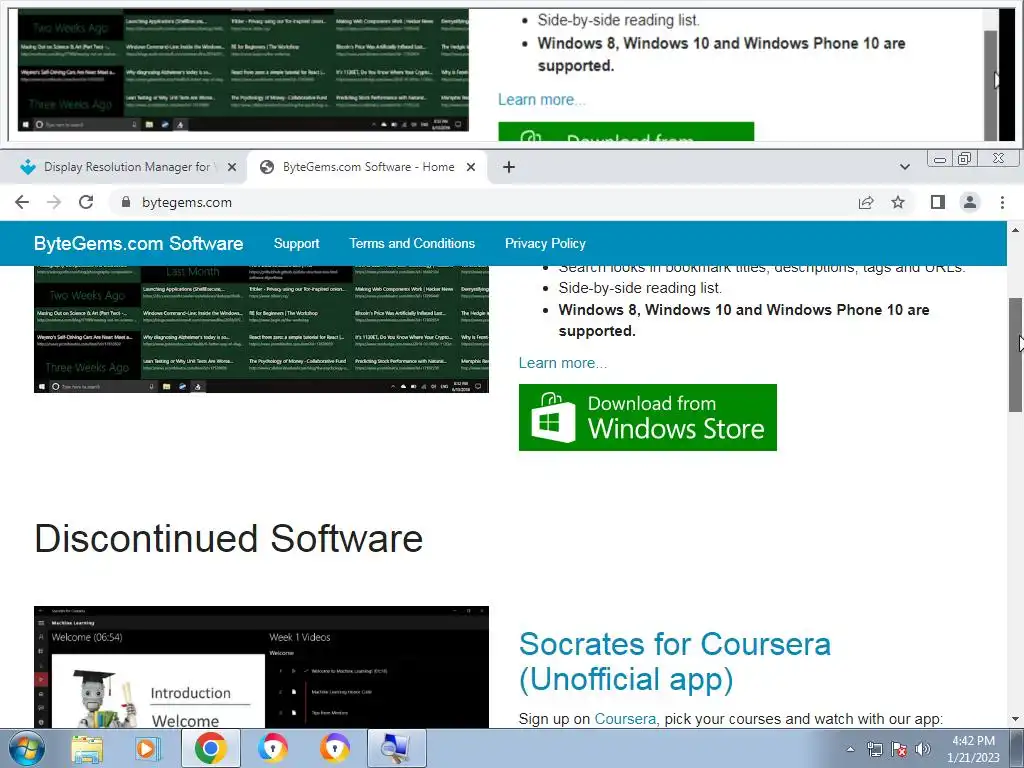
Task: Click the Learn more link in browser
Action: pos(562,363)
